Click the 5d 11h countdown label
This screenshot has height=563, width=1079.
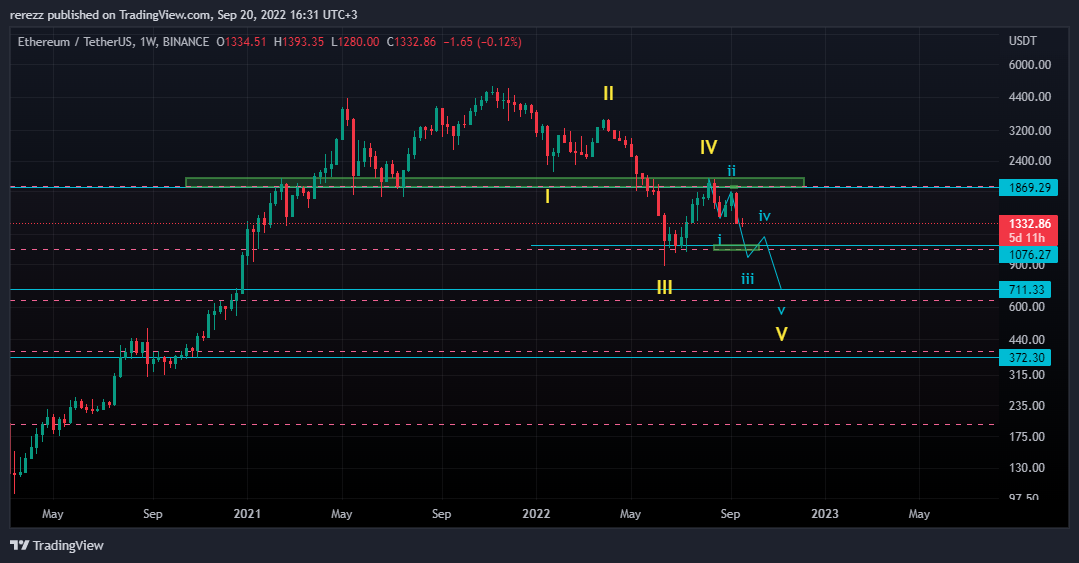pos(1028,238)
